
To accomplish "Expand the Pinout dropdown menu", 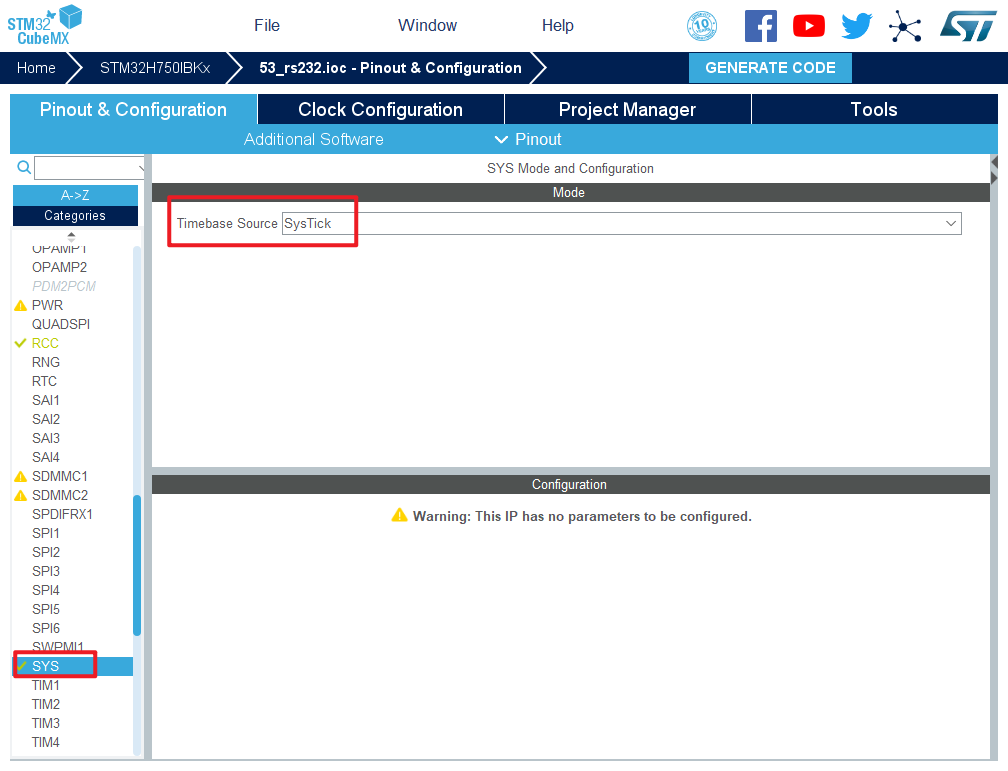I will [x=528, y=139].
